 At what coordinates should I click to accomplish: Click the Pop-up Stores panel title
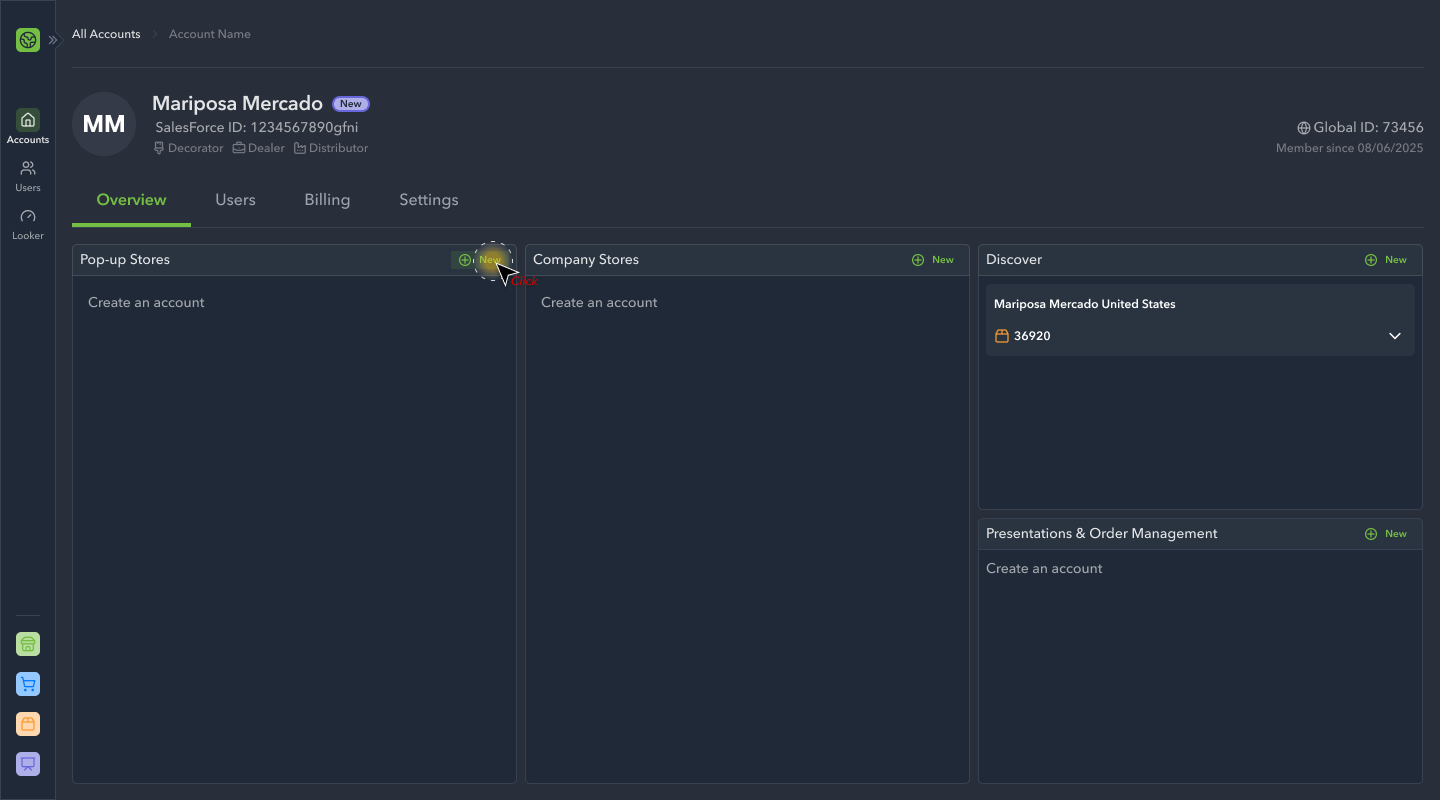(x=125, y=260)
